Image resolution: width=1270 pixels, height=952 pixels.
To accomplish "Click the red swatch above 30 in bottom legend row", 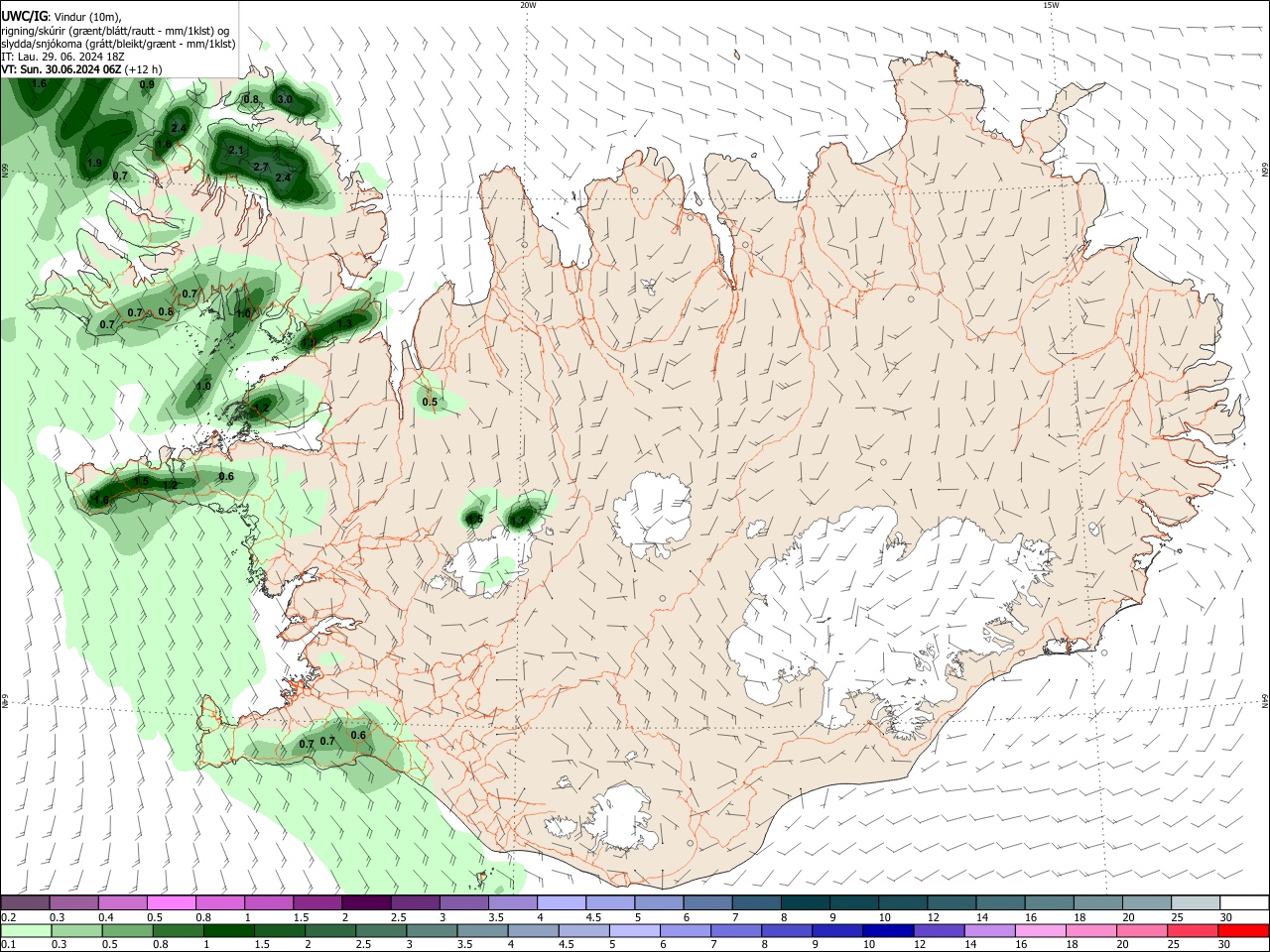I will click(1244, 930).
